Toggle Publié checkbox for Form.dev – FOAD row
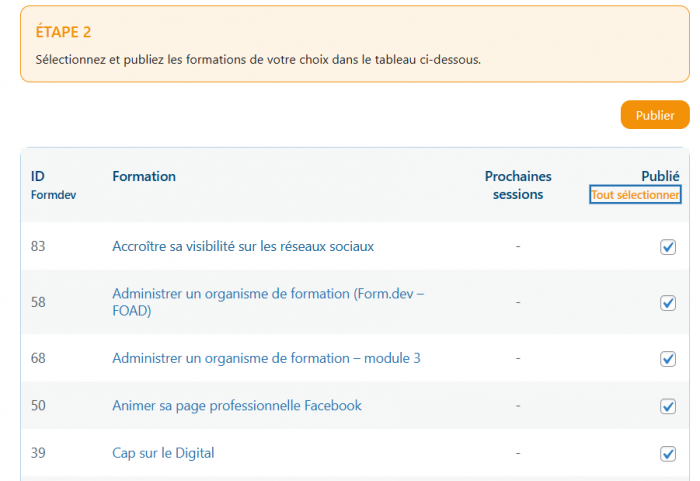The height and width of the screenshot is (481, 700). point(668,303)
